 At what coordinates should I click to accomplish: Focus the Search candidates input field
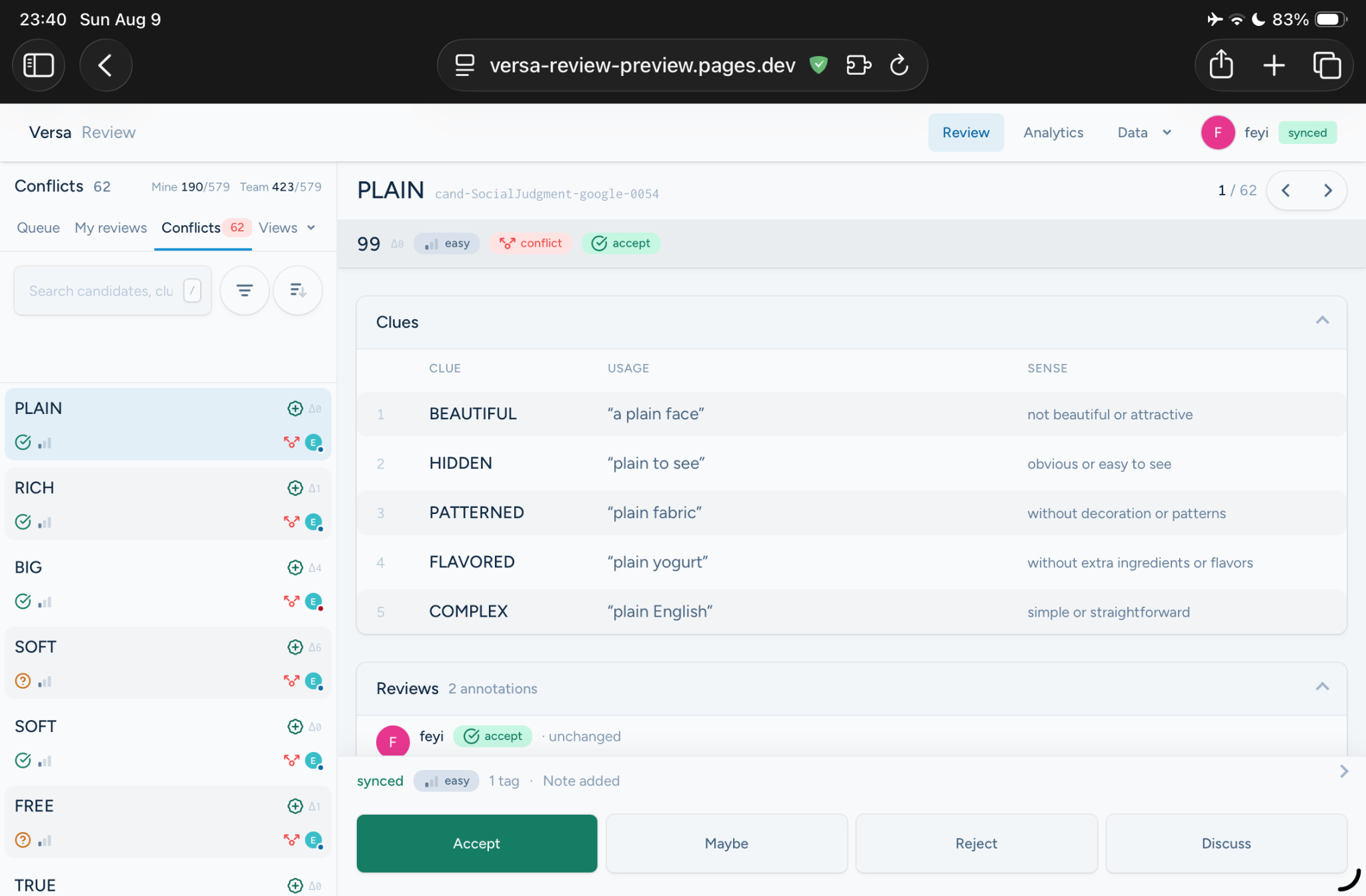coord(113,291)
